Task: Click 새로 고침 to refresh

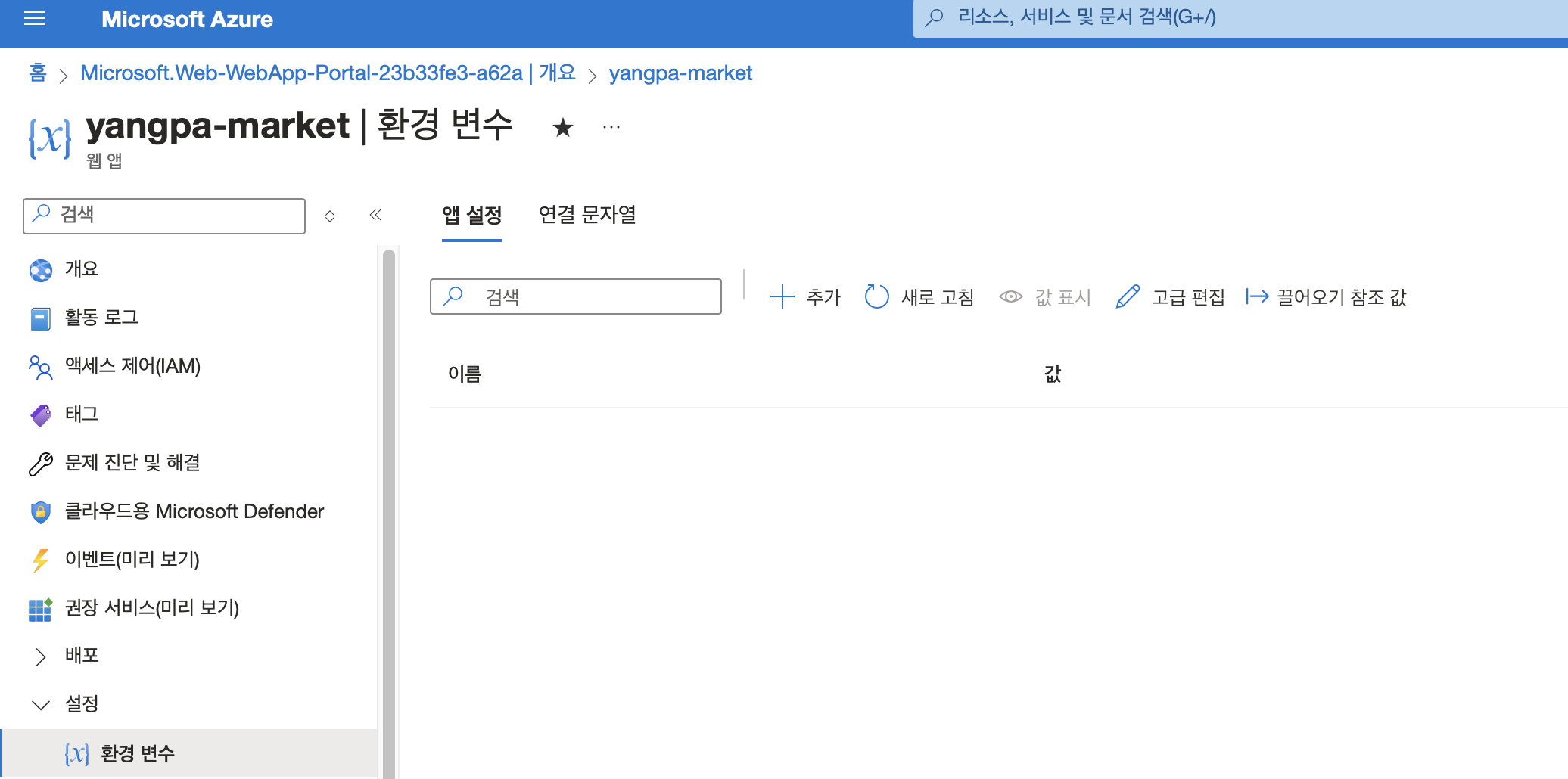Action: pos(919,297)
